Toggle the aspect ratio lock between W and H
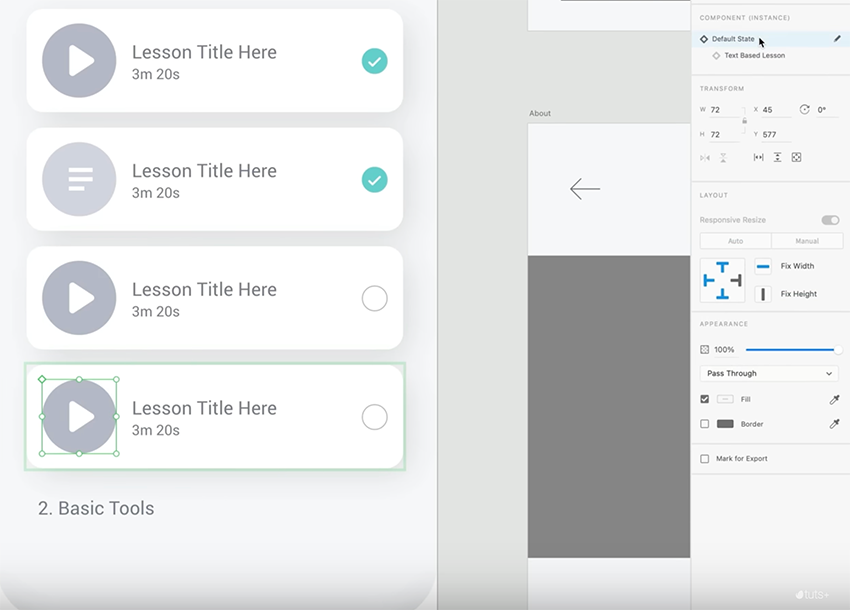 coord(744,121)
